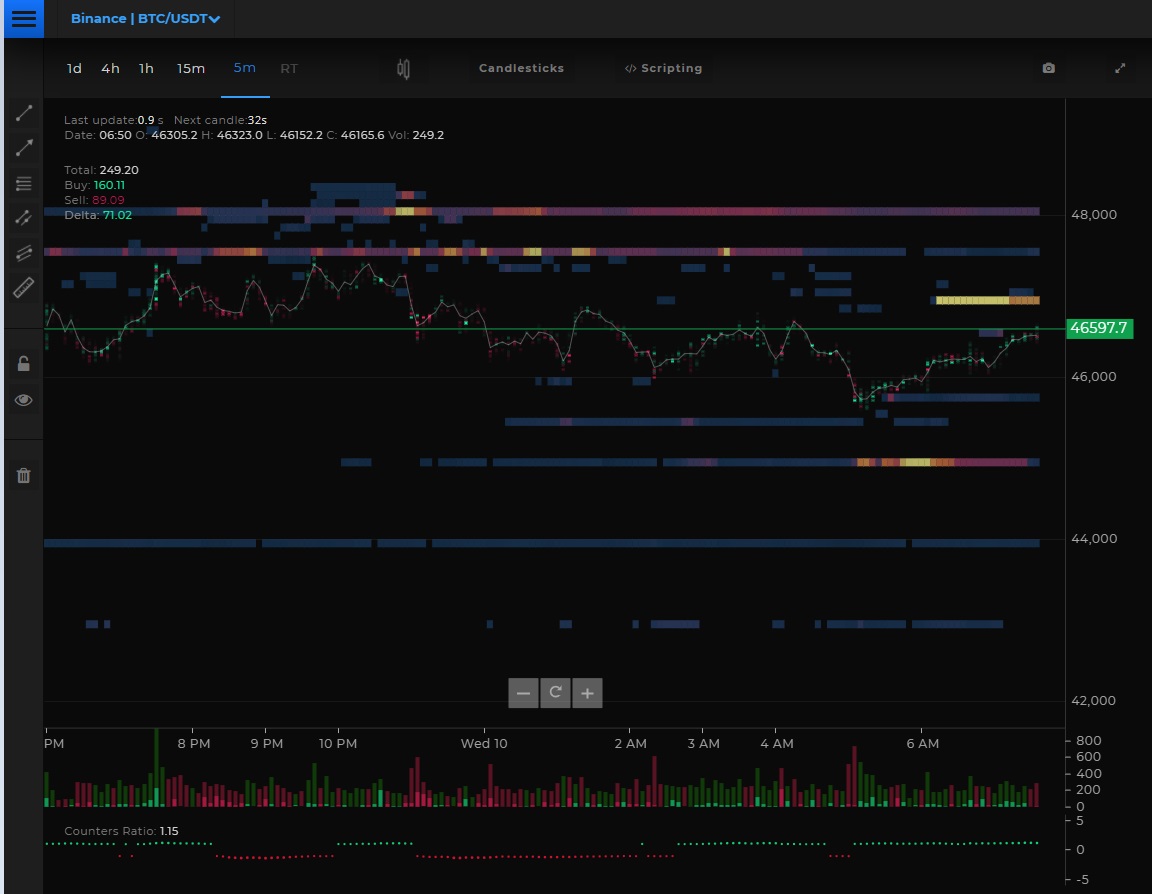Click the 8 PM time axis label

(194, 743)
